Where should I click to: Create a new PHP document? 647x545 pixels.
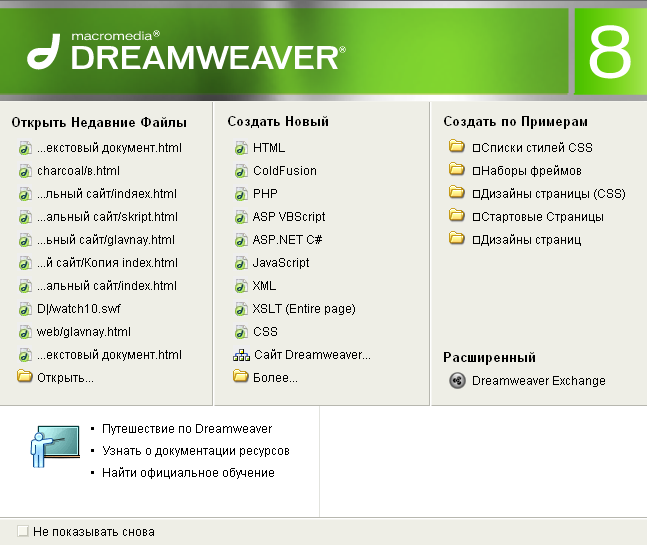pos(265,194)
